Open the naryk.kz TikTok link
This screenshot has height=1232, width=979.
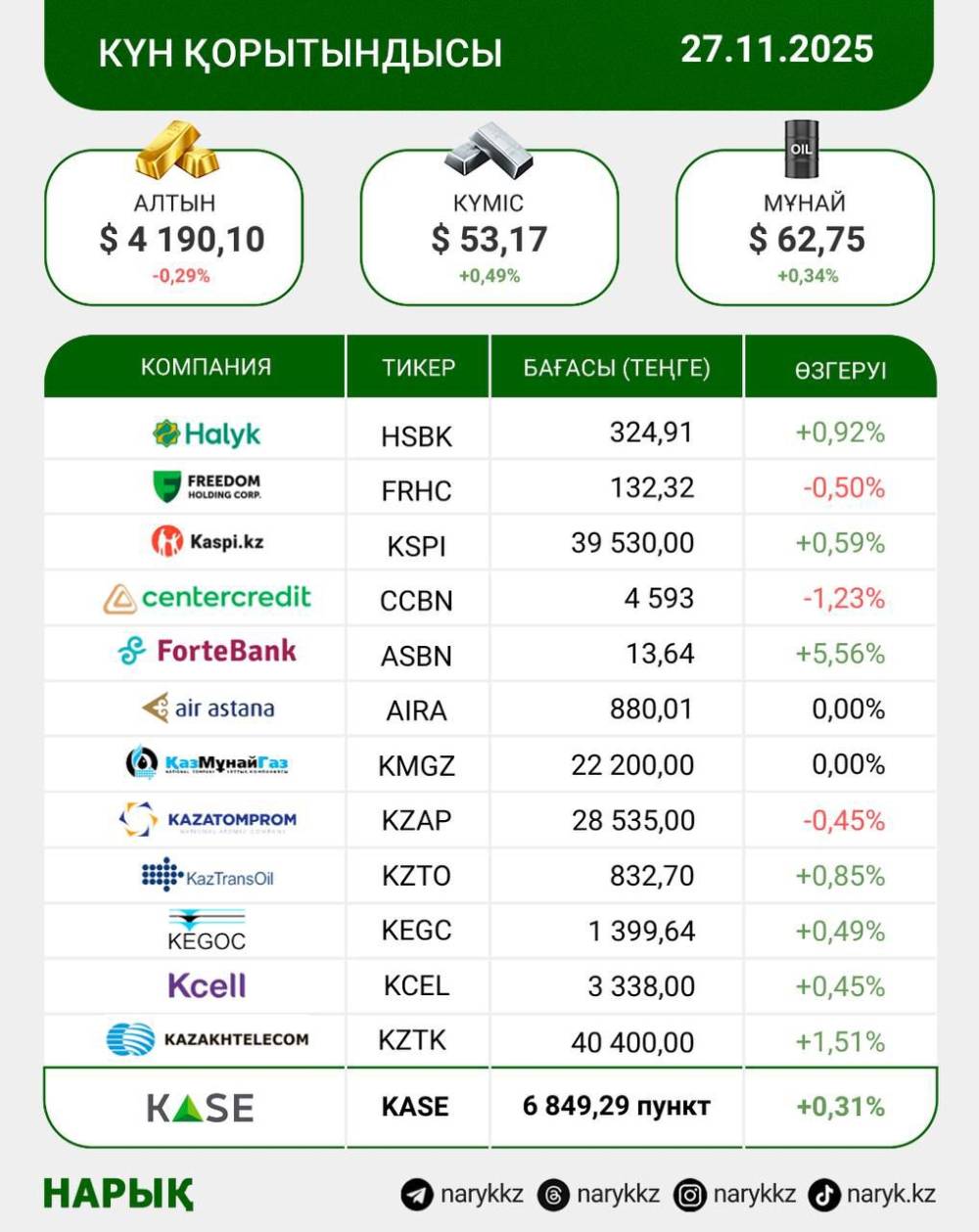[891, 1195]
